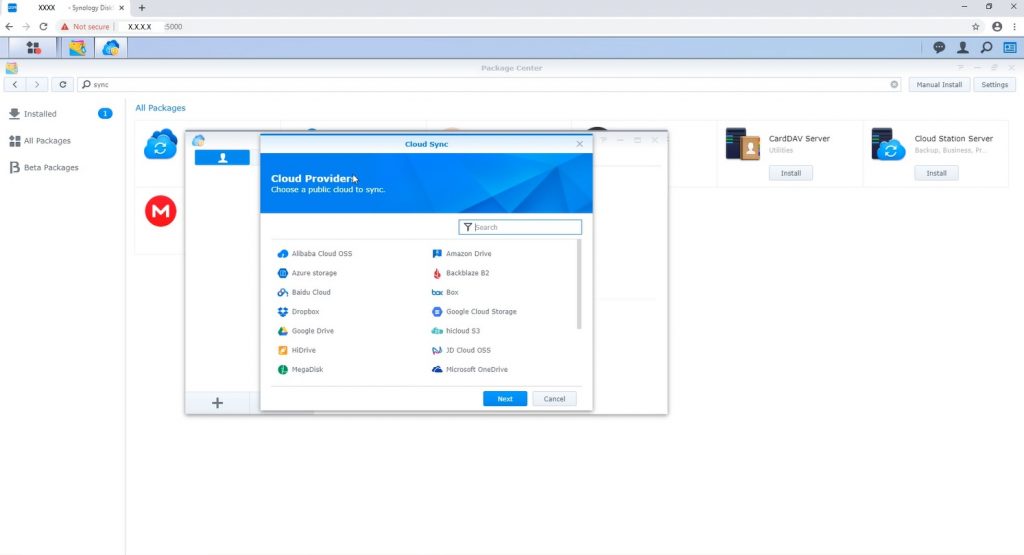Click the cloud provider Search field
1024x555 pixels.
(x=520, y=227)
